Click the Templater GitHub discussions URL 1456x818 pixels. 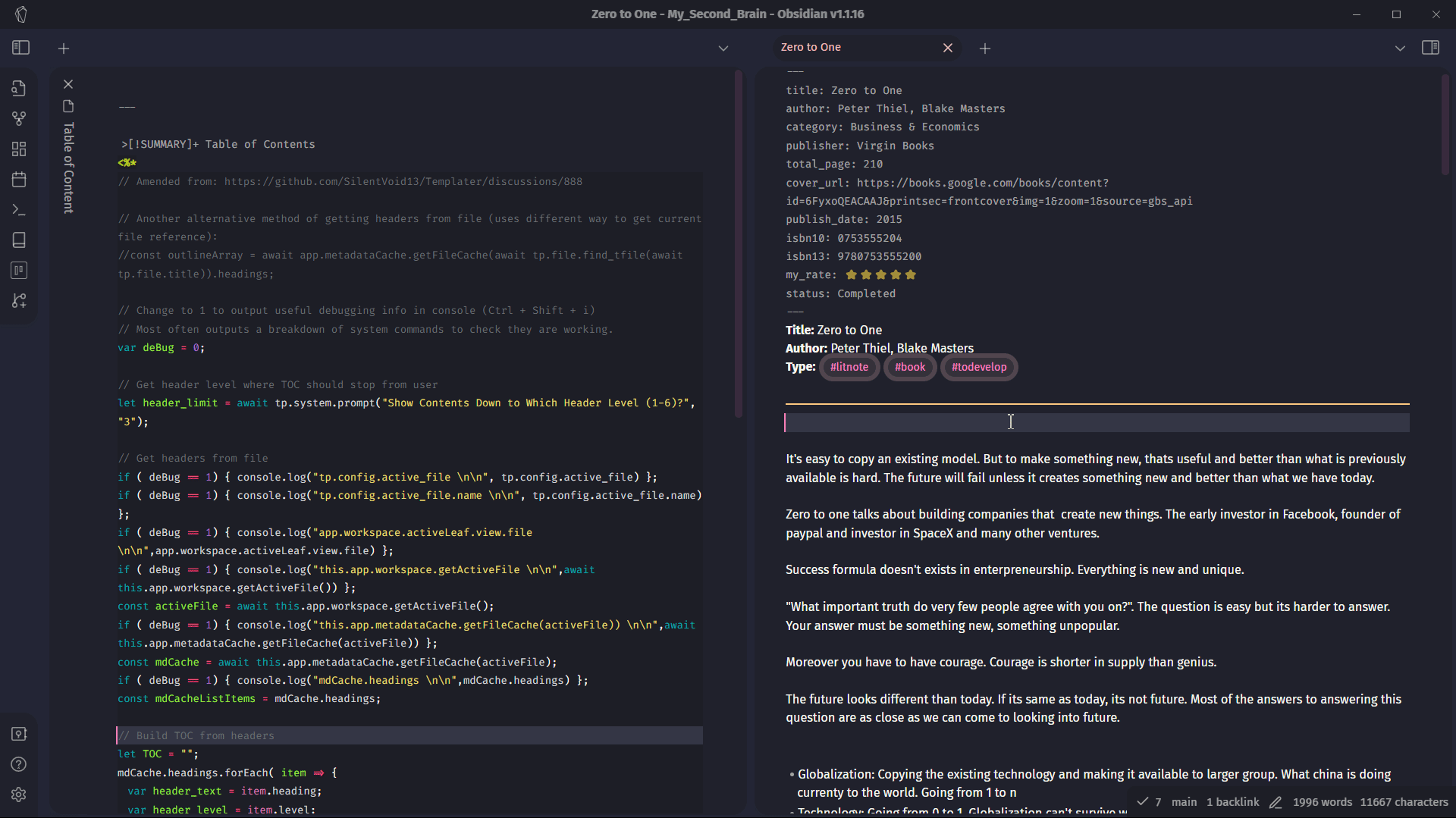click(403, 181)
